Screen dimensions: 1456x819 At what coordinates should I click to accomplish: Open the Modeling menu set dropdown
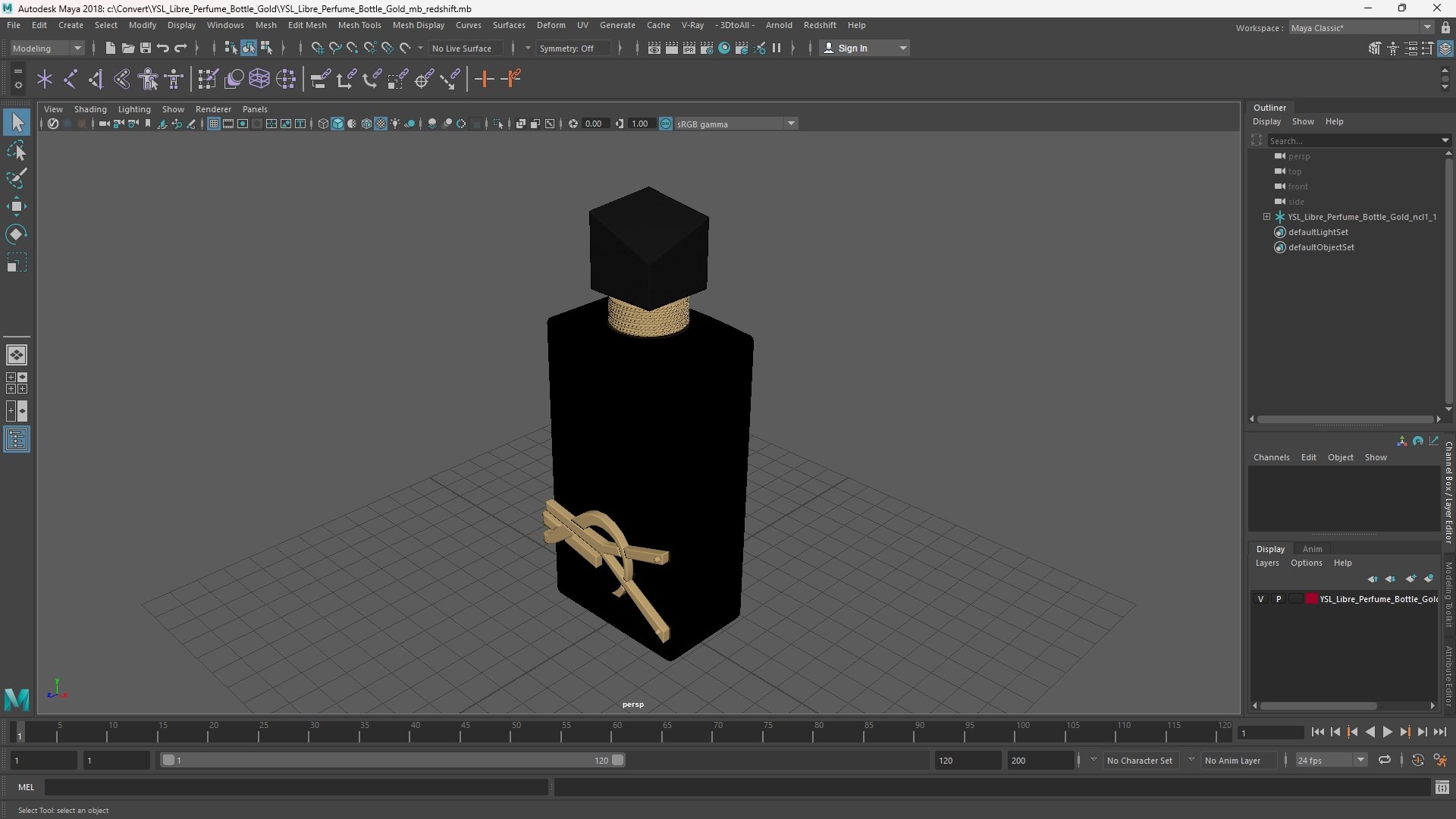click(47, 48)
